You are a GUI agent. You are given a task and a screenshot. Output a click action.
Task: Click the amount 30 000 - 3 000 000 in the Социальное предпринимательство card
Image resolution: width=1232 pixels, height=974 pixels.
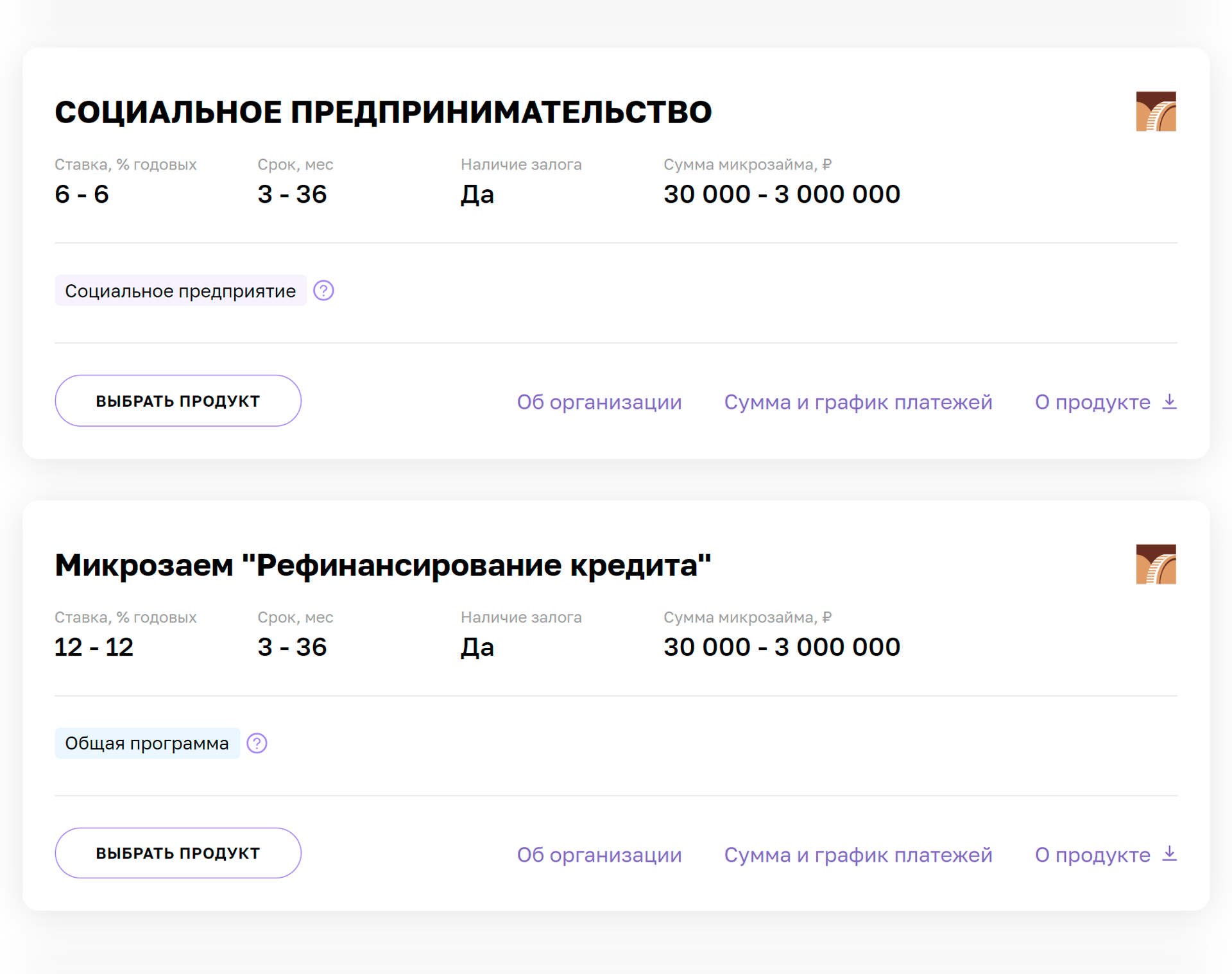tap(782, 194)
